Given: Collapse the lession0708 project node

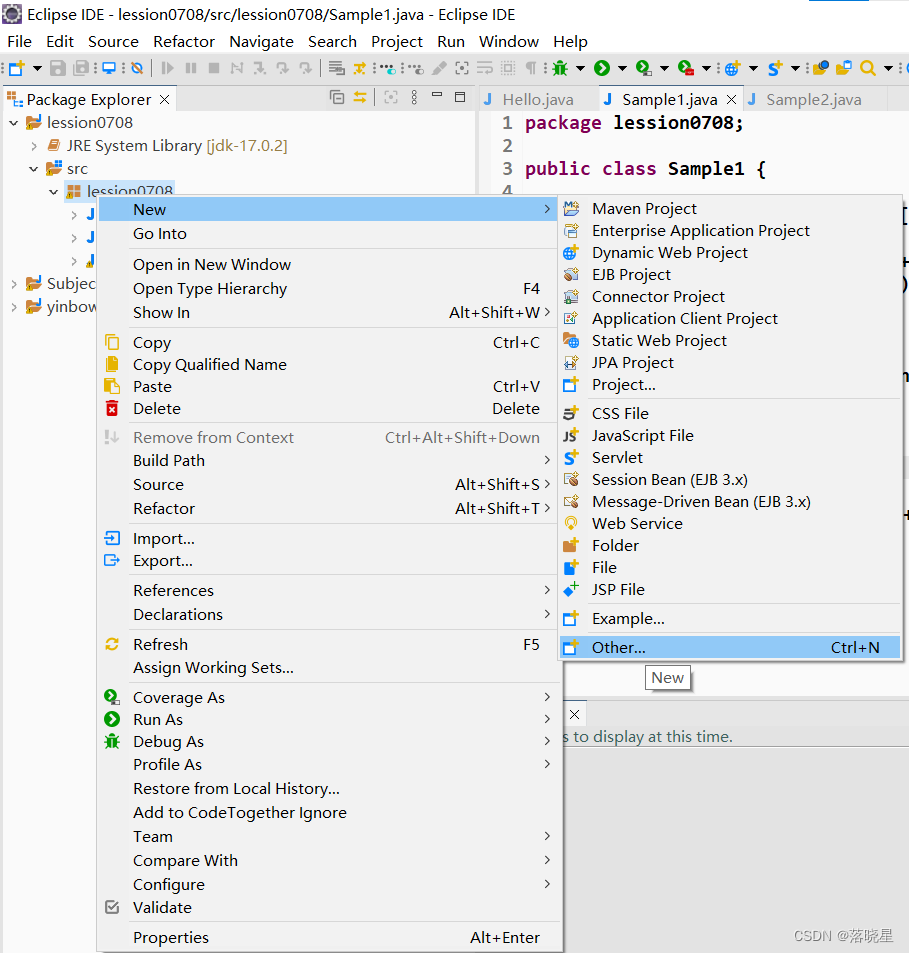Looking at the screenshot, I should (x=13, y=123).
